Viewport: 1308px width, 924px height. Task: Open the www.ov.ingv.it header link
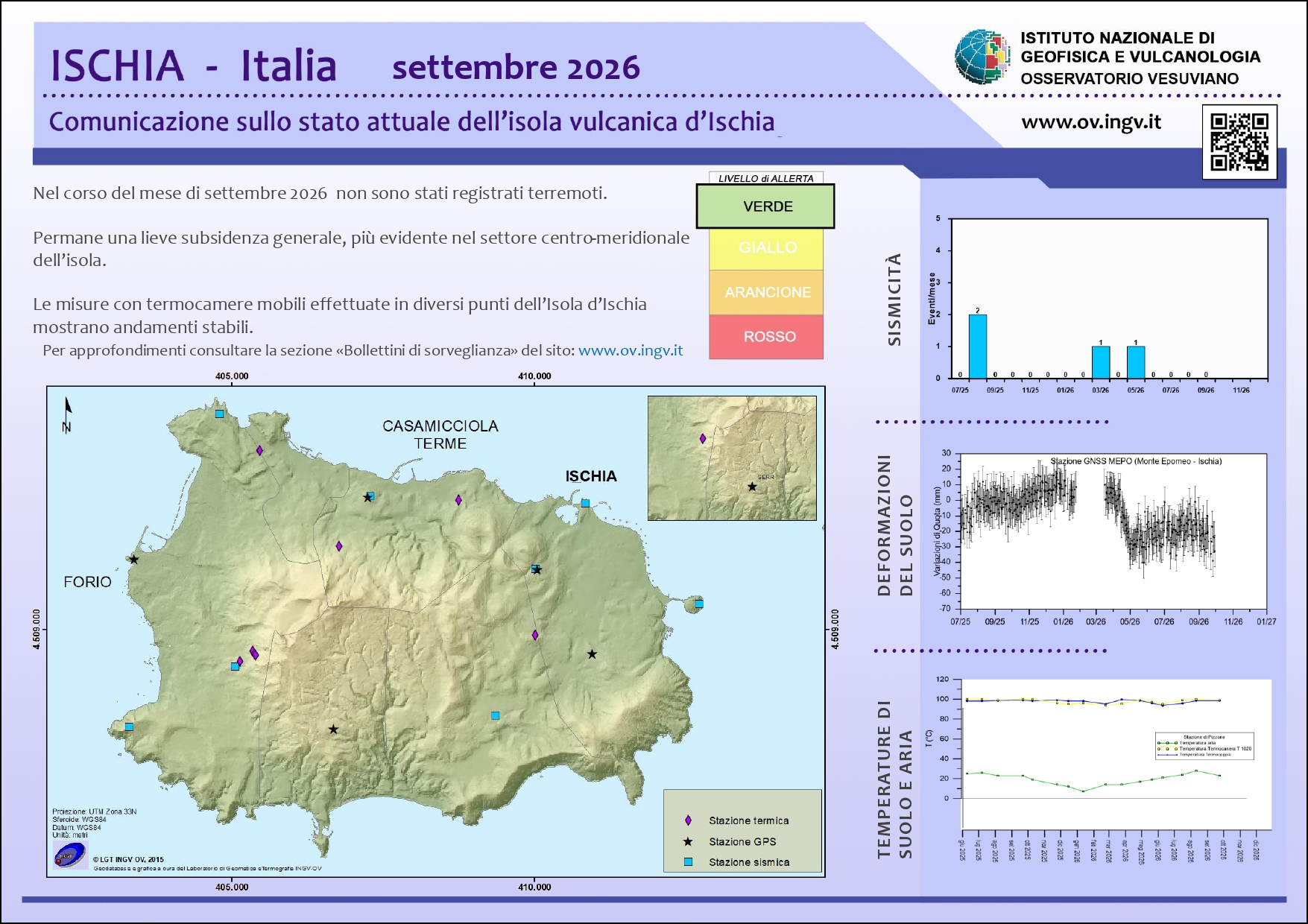[x=1091, y=122]
